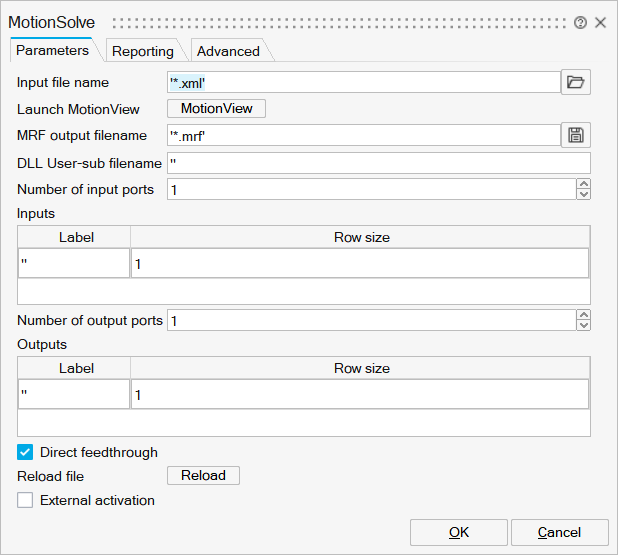Click the browse folder icon for input file
The height and width of the screenshot is (555, 618).
575,83
